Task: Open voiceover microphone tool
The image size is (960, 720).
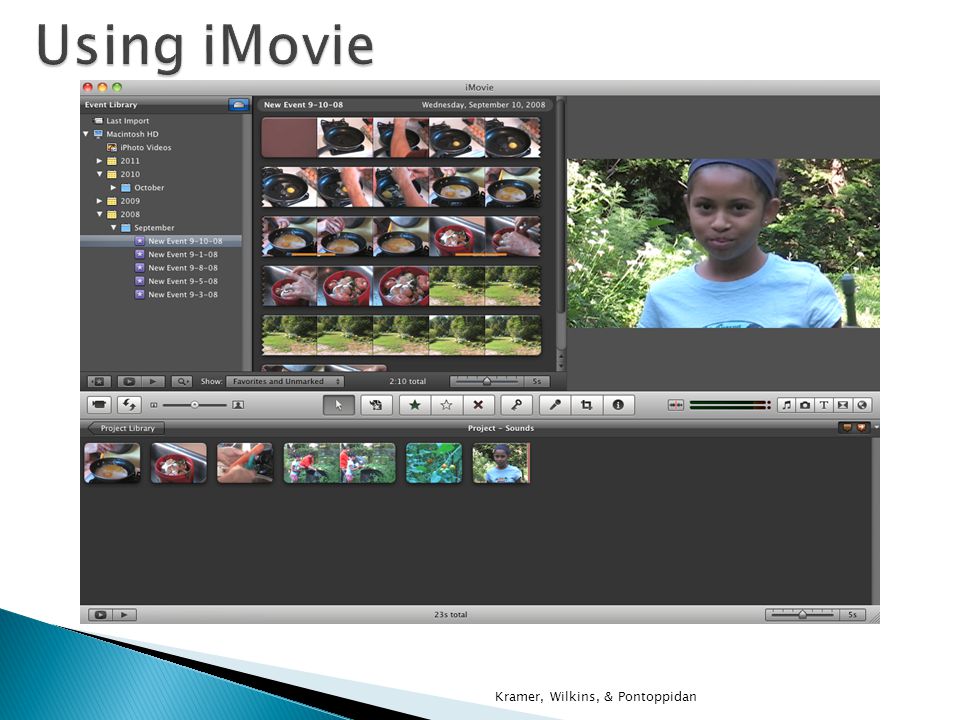Action: click(555, 405)
